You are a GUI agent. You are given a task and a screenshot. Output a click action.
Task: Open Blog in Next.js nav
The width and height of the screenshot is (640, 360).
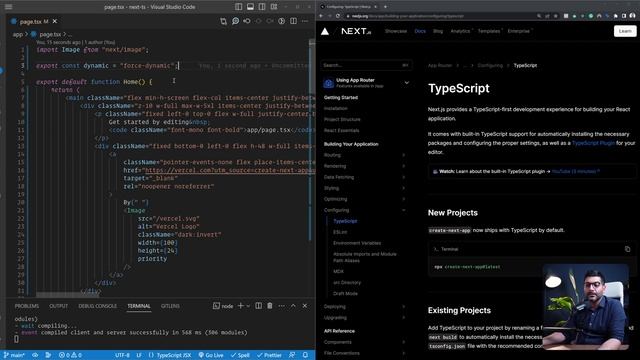pos(438,31)
